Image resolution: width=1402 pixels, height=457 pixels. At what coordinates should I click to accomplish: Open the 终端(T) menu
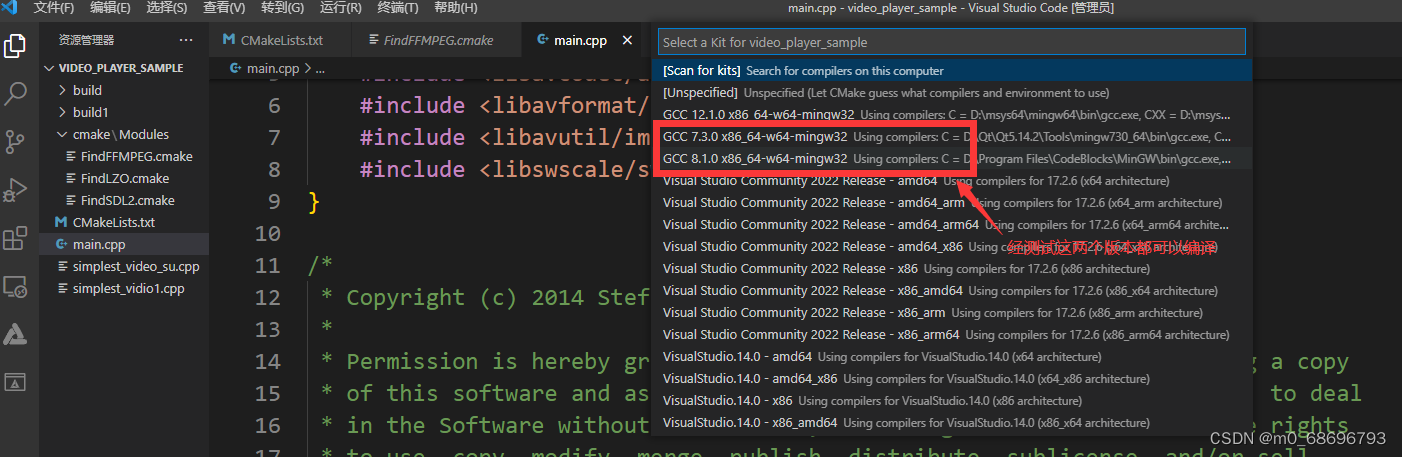point(398,8)
